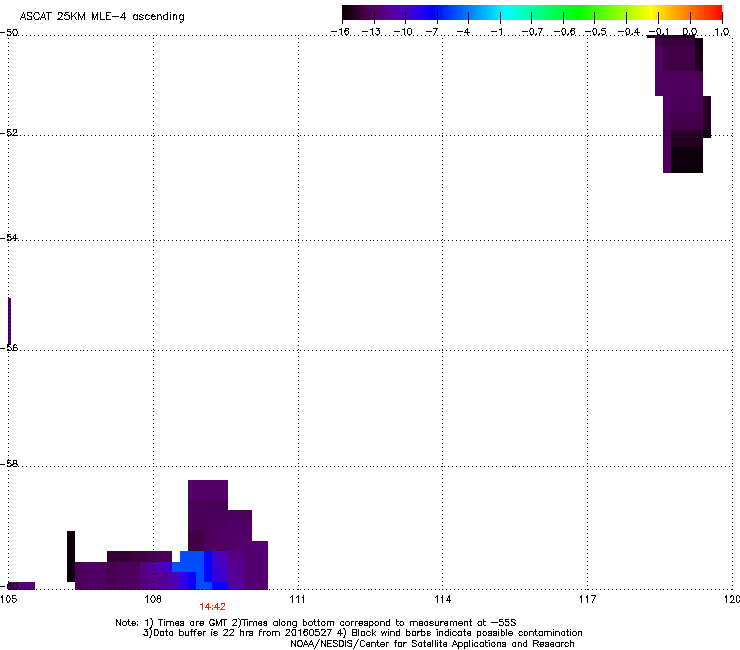Screen dimensions: 740x650
Task: Click the NOAA/NESDIS credit line
Action: pos(432,644)
